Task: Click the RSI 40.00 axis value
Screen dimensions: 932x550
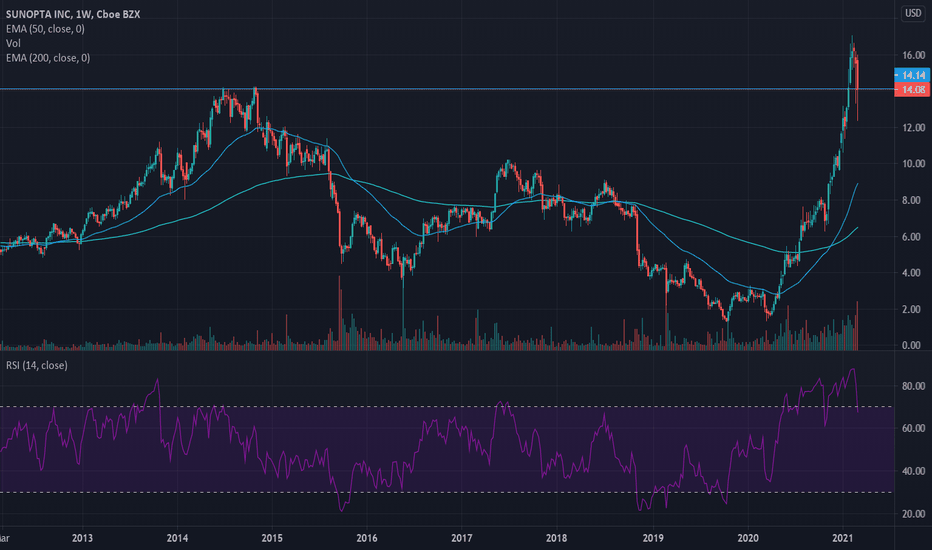Action: 913,471
